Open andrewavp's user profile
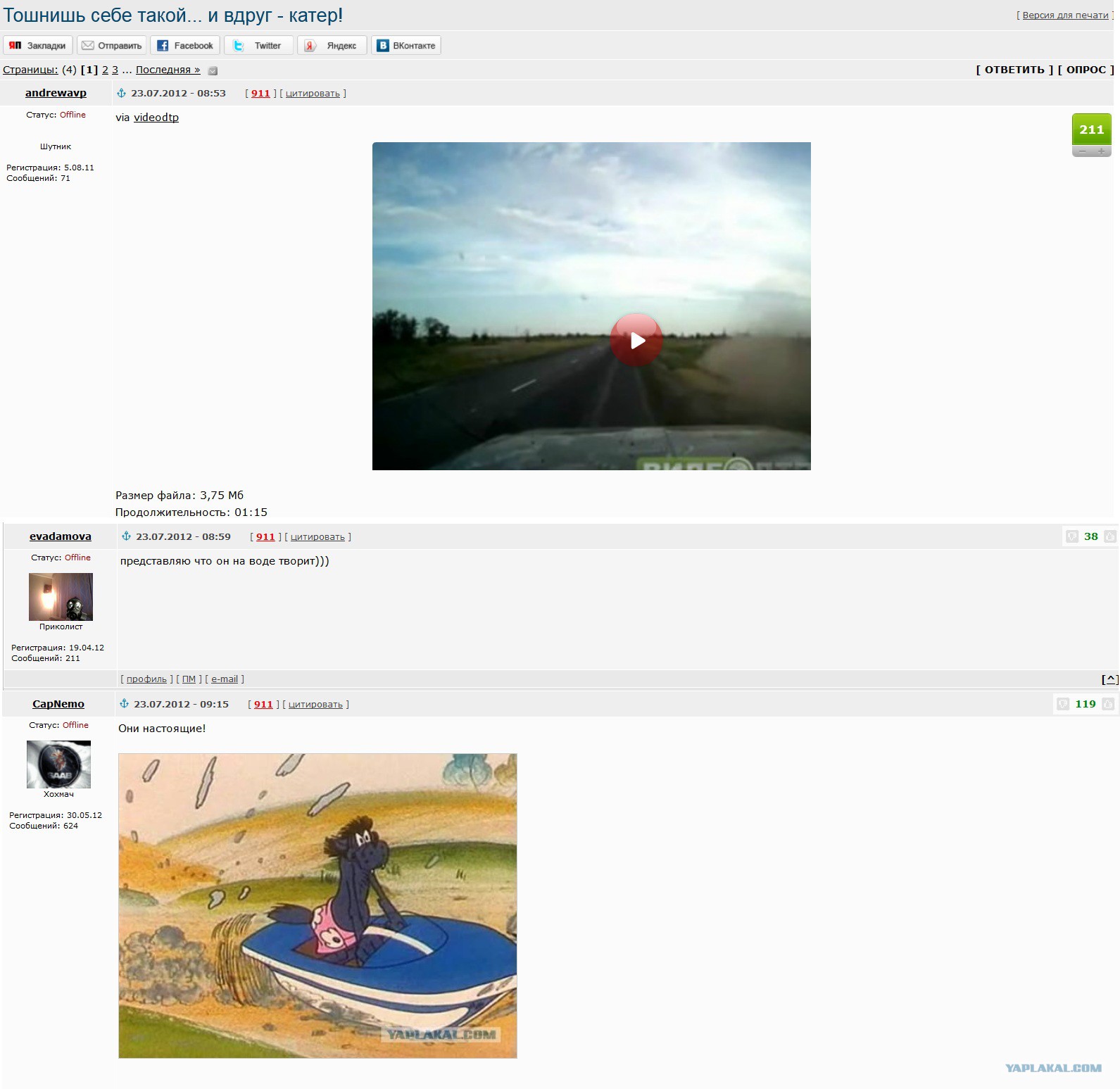 pyautogui.click(x=56, y=93)
